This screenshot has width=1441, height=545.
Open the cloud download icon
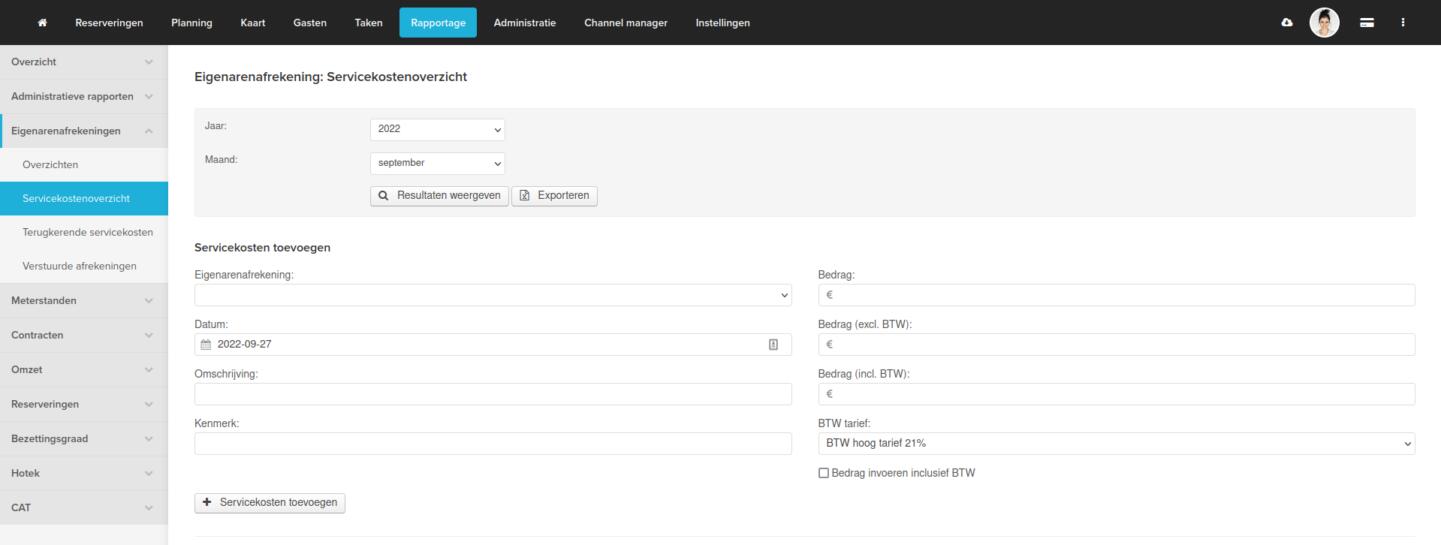[1287, 23]
